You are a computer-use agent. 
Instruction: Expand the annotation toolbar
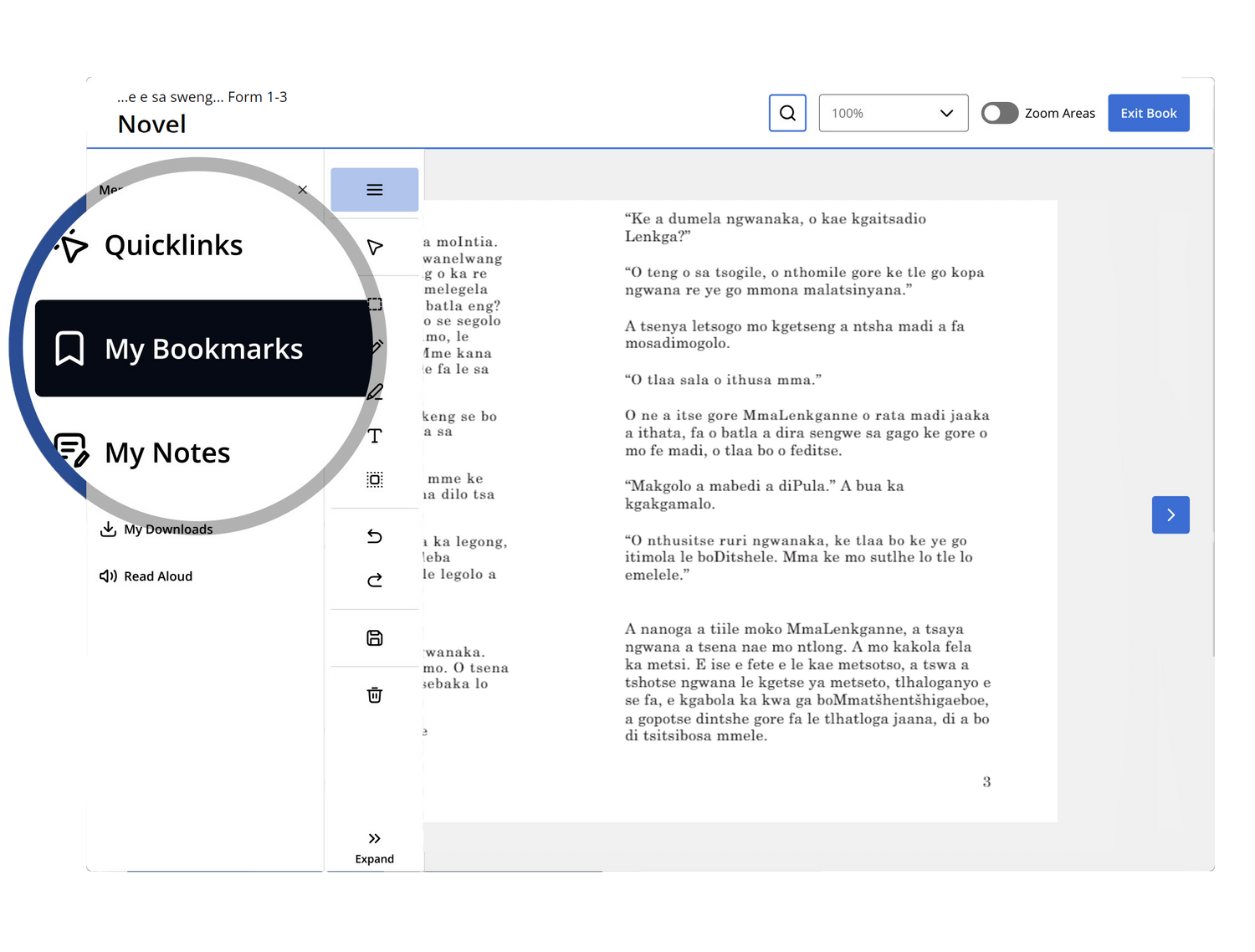374,844
